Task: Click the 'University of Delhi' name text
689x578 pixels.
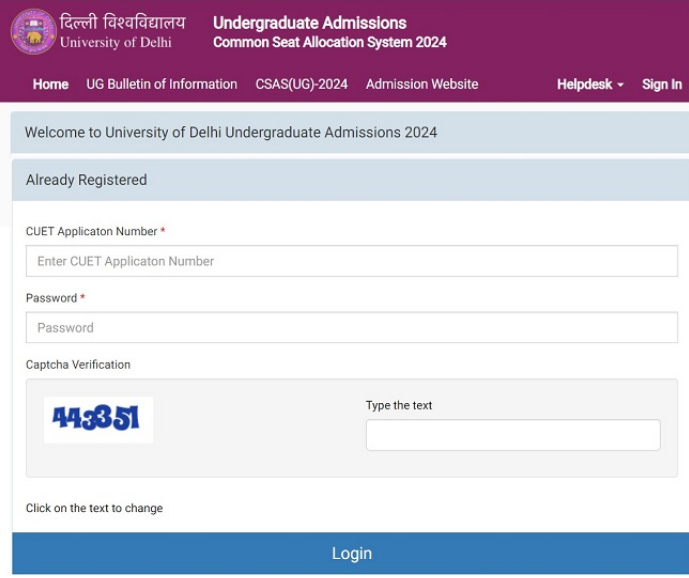Action: [x=116, y=42]
